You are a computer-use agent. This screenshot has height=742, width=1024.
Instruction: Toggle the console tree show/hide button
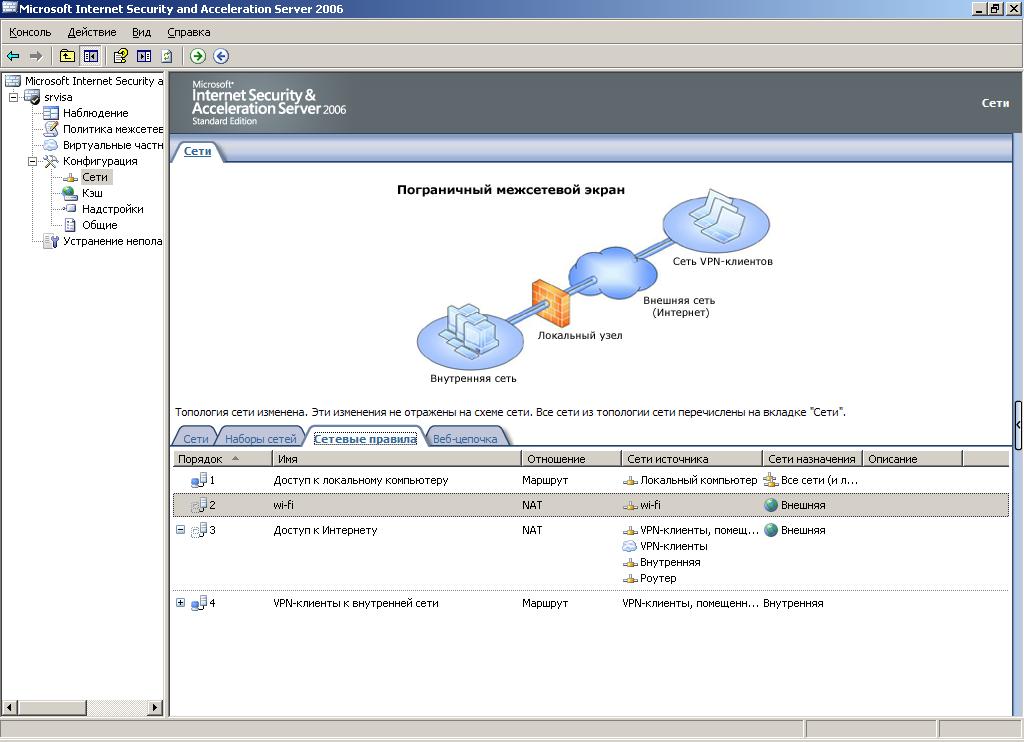pyautogui.click(x=91, y=56)
